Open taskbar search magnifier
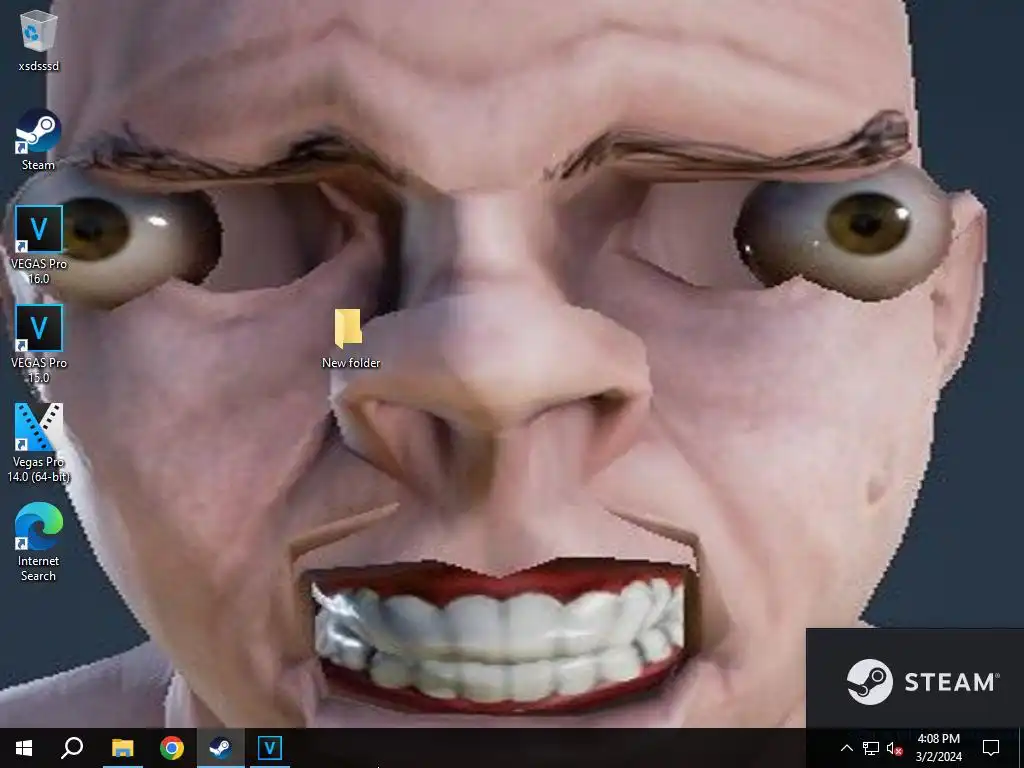 point(72,748)
